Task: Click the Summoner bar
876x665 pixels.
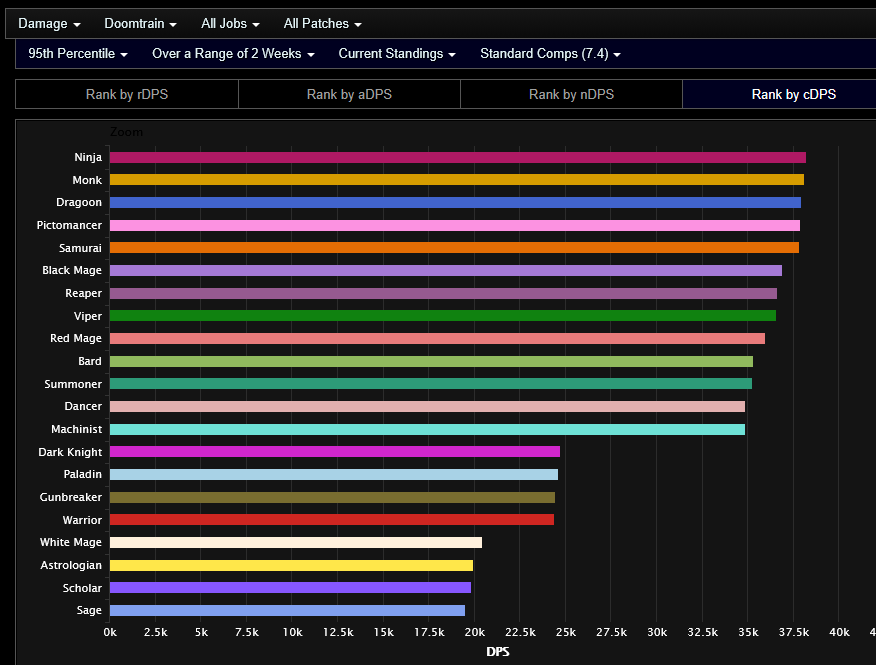Action: click(431, 383)
